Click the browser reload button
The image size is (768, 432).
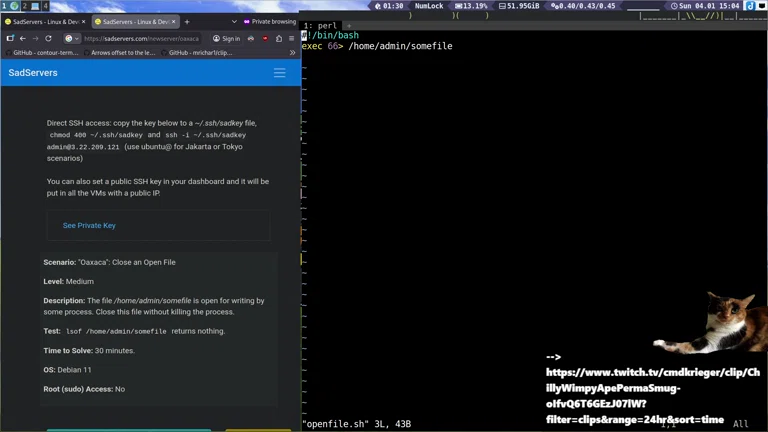(48, 38)
